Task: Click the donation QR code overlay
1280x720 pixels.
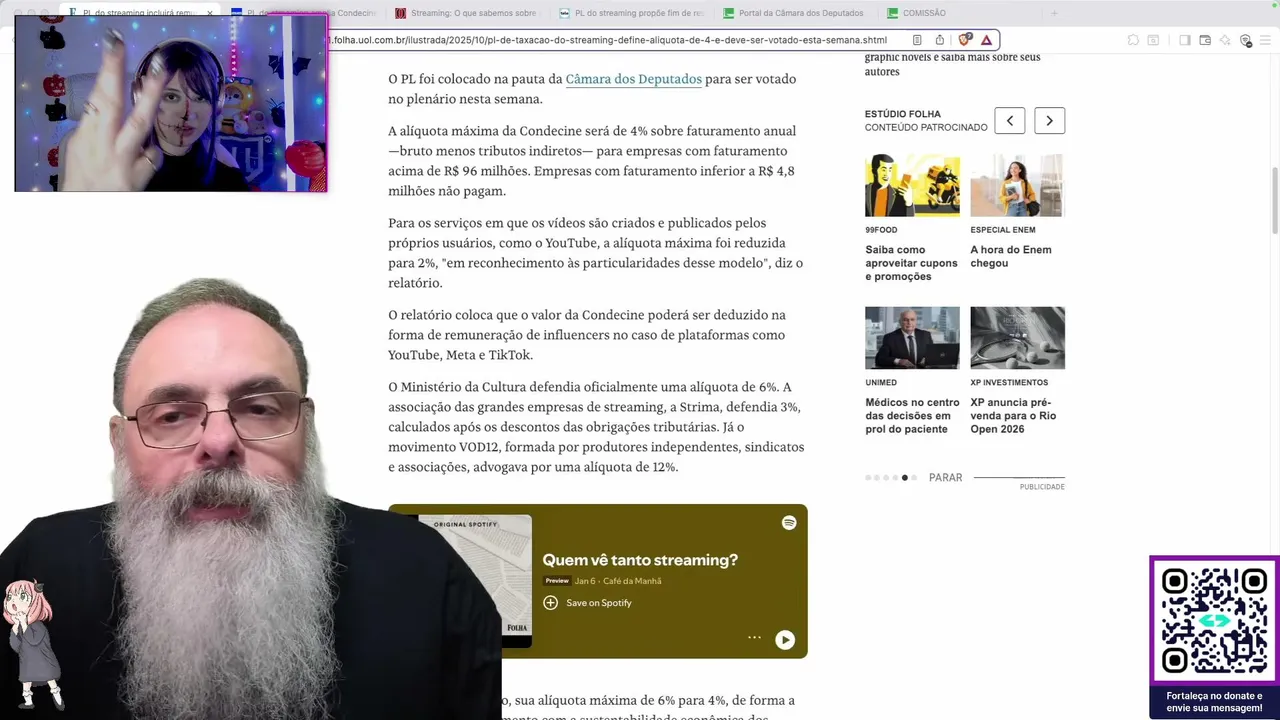Action: (x=1214, y=620)
